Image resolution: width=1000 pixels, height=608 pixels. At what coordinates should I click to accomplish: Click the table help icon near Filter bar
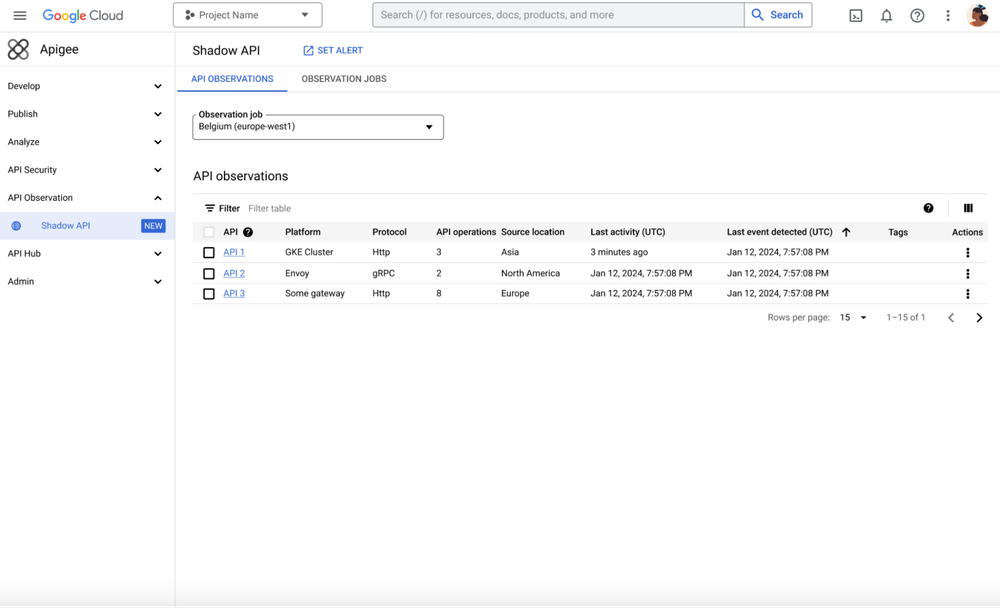(929, 208)
